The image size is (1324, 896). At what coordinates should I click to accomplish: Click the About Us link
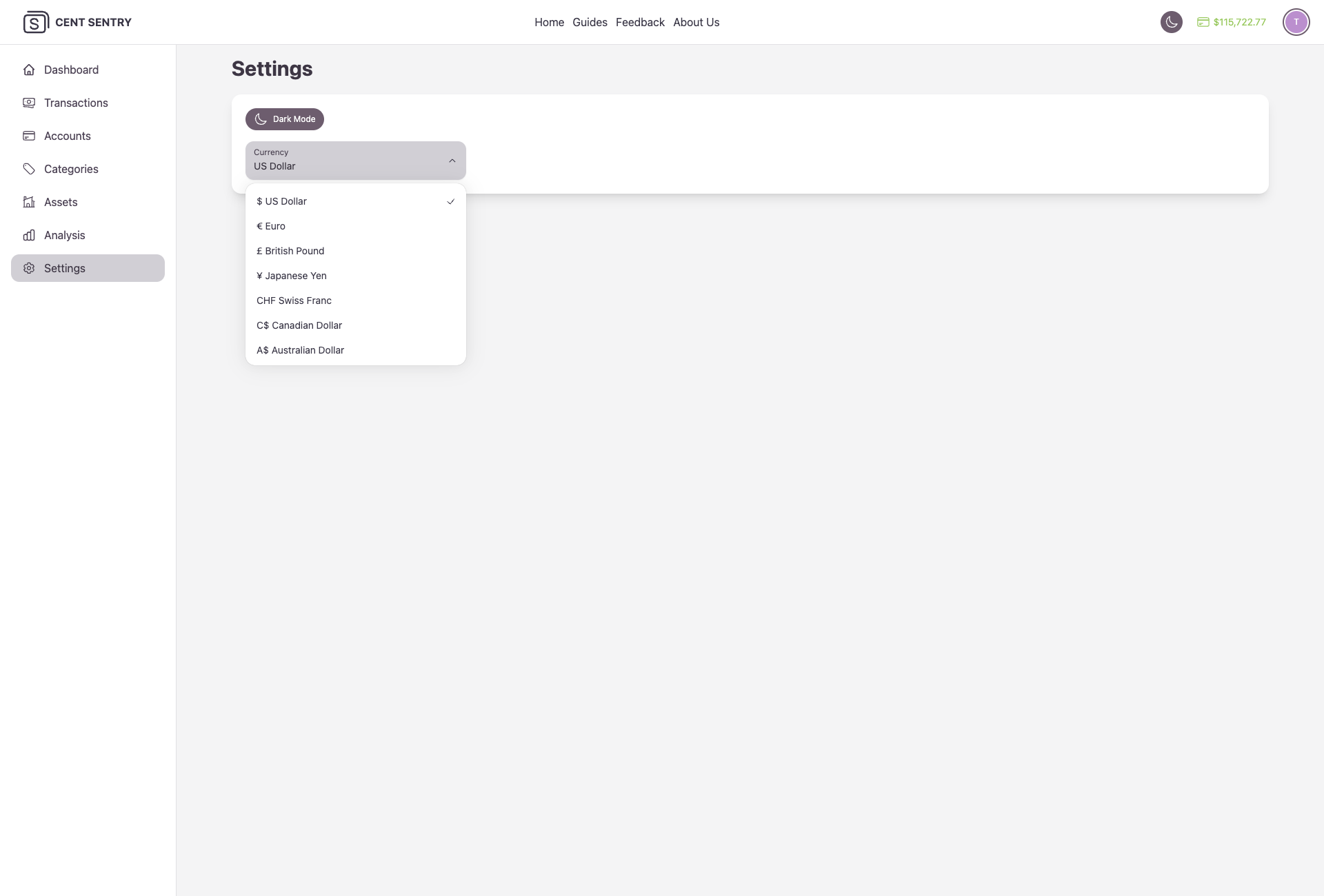point(696,22)
